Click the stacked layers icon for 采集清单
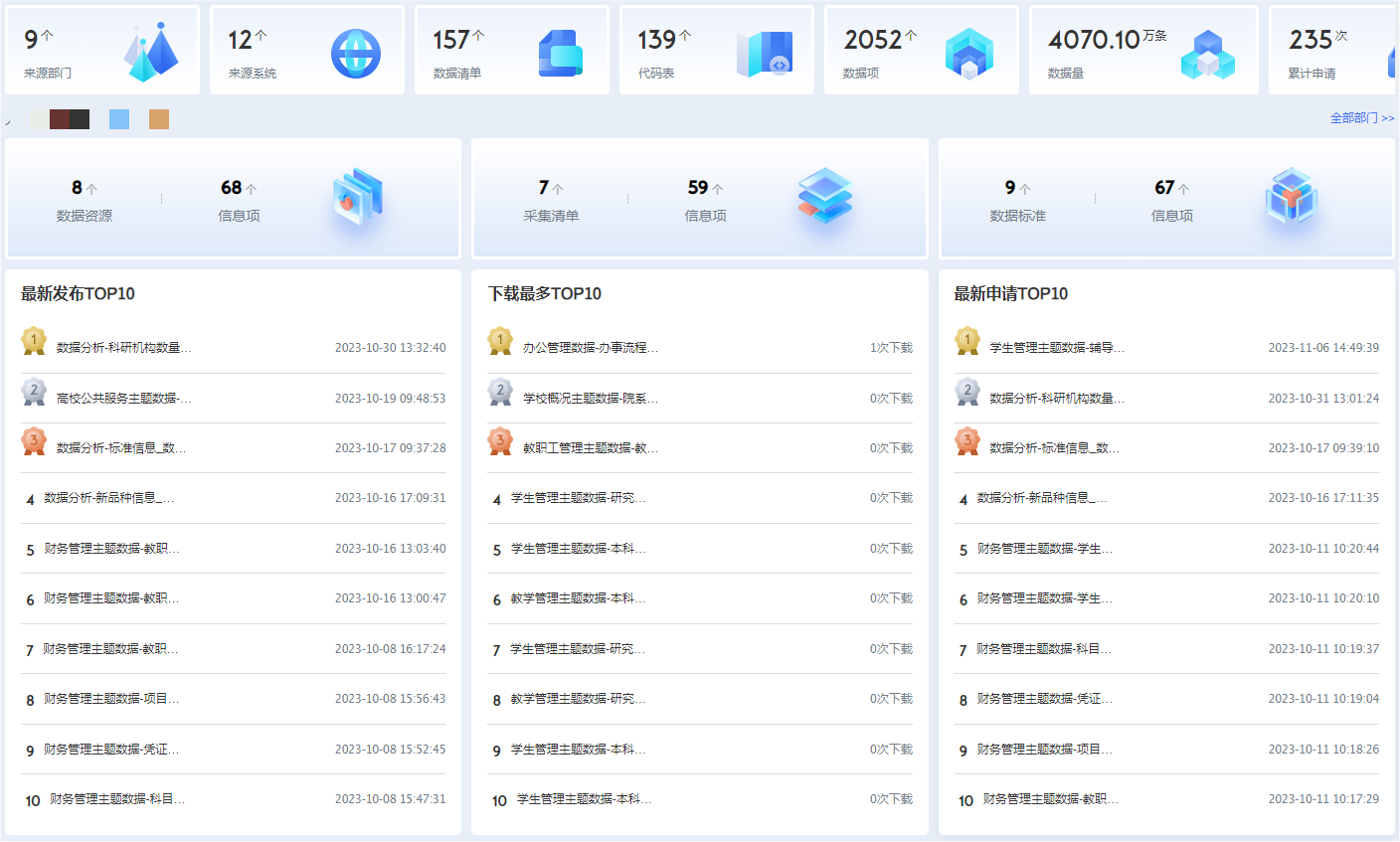The height and width of the screenshot is (842, 1400). pyautogui.click(x=825, y=195)
